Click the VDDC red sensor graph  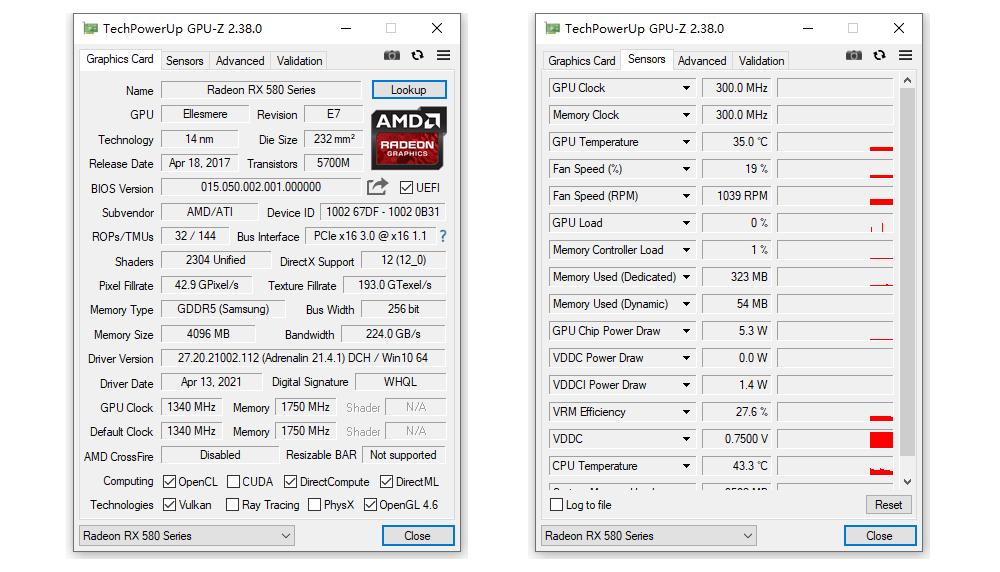(x=835, y=439)
